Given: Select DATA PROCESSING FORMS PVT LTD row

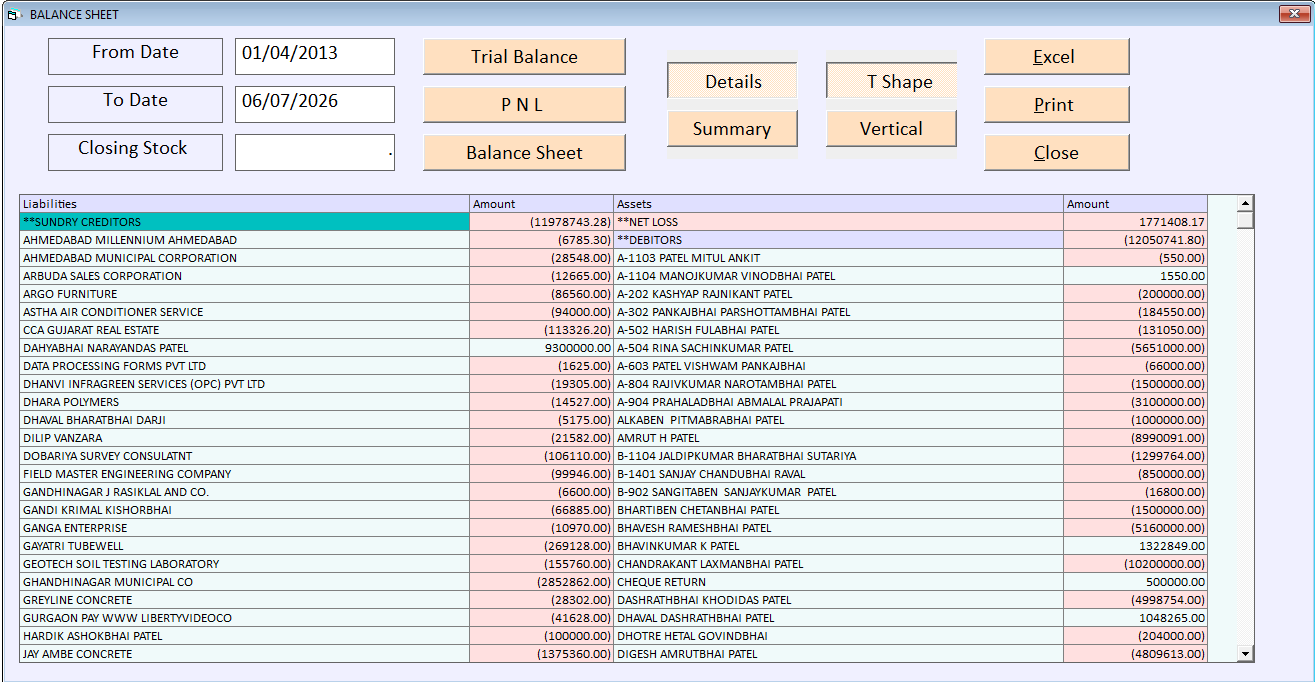Looking at the screenshot, I should (244, 366).
